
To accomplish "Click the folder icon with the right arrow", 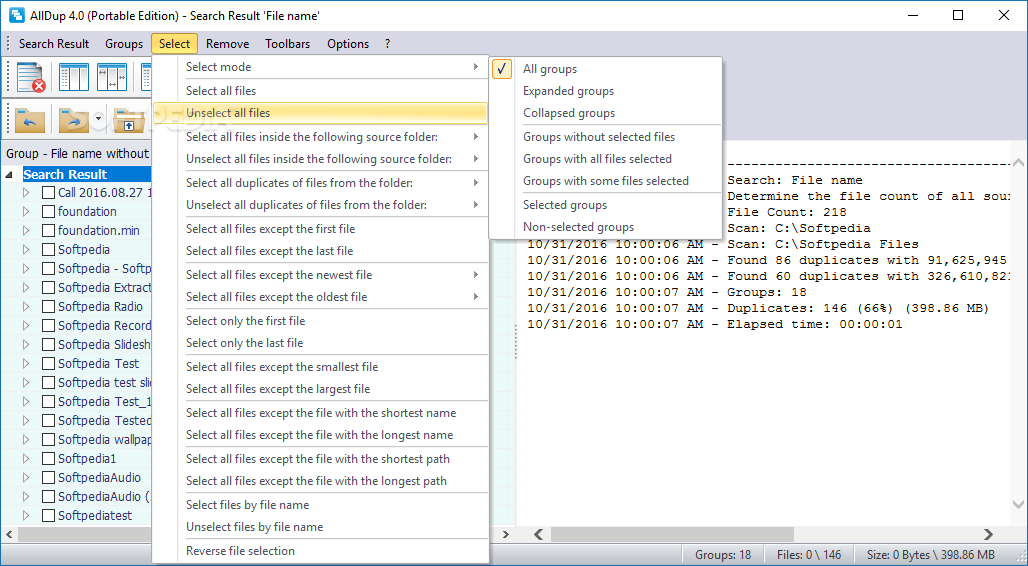I will tap(73, 120).
